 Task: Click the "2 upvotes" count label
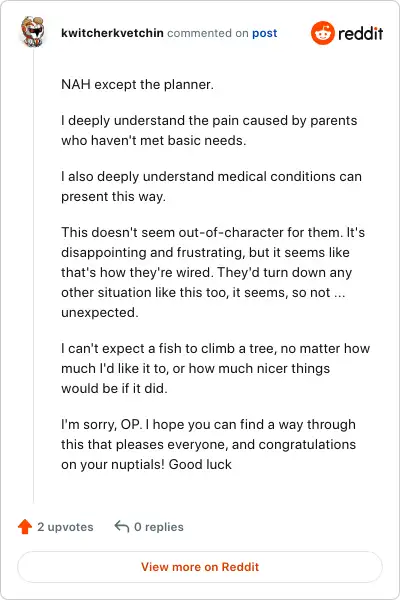coord(65,527)
